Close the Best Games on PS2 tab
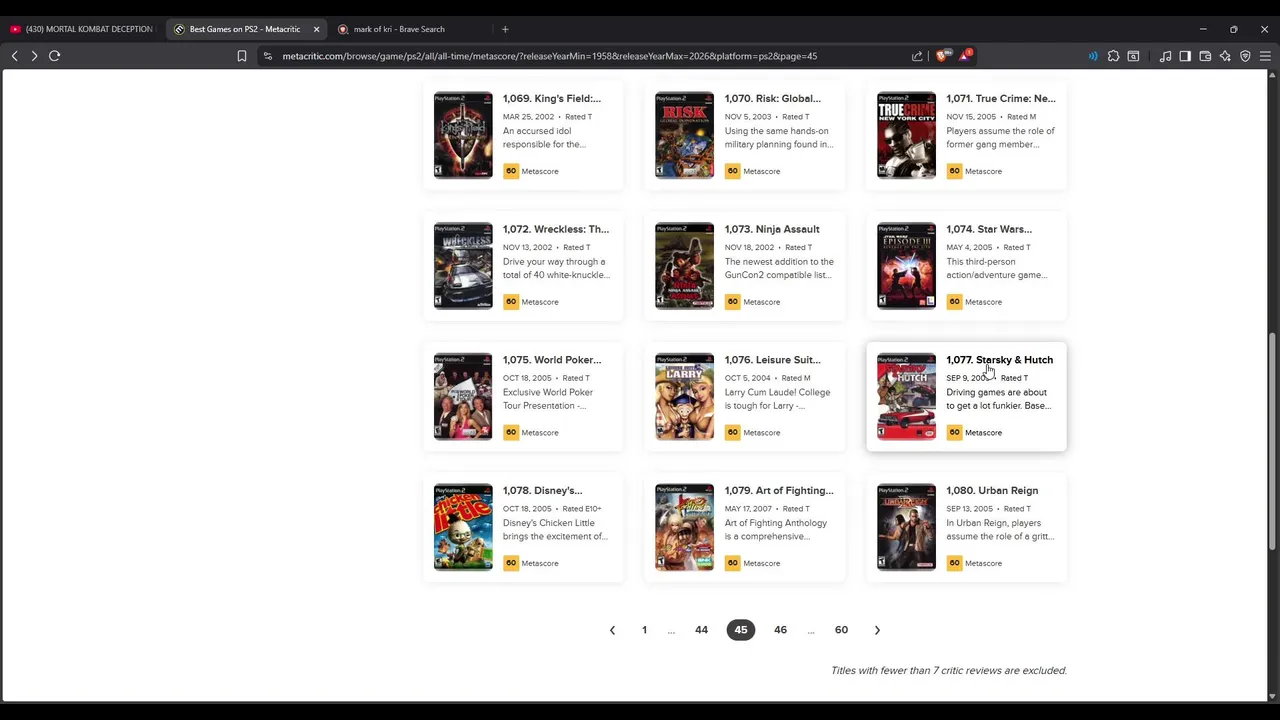This screenshot has width=1280, height=720. point(316,29)
